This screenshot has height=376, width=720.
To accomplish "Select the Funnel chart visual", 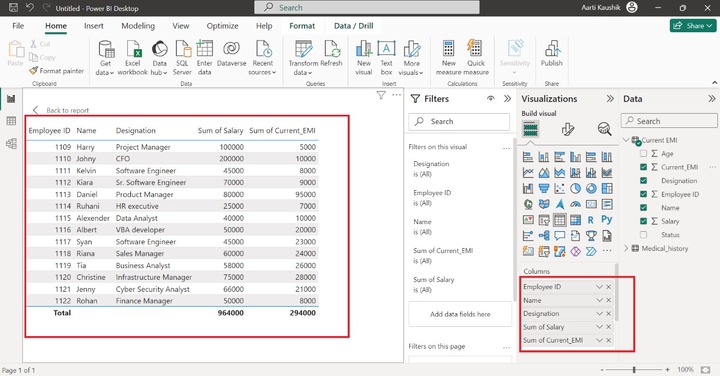I will tap(544, 188).
